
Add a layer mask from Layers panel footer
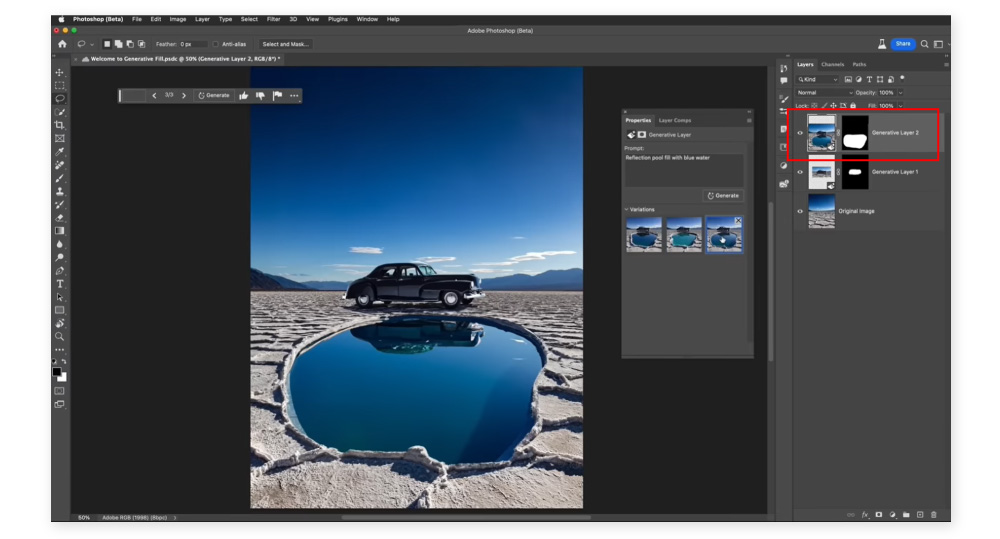(879, 515)
